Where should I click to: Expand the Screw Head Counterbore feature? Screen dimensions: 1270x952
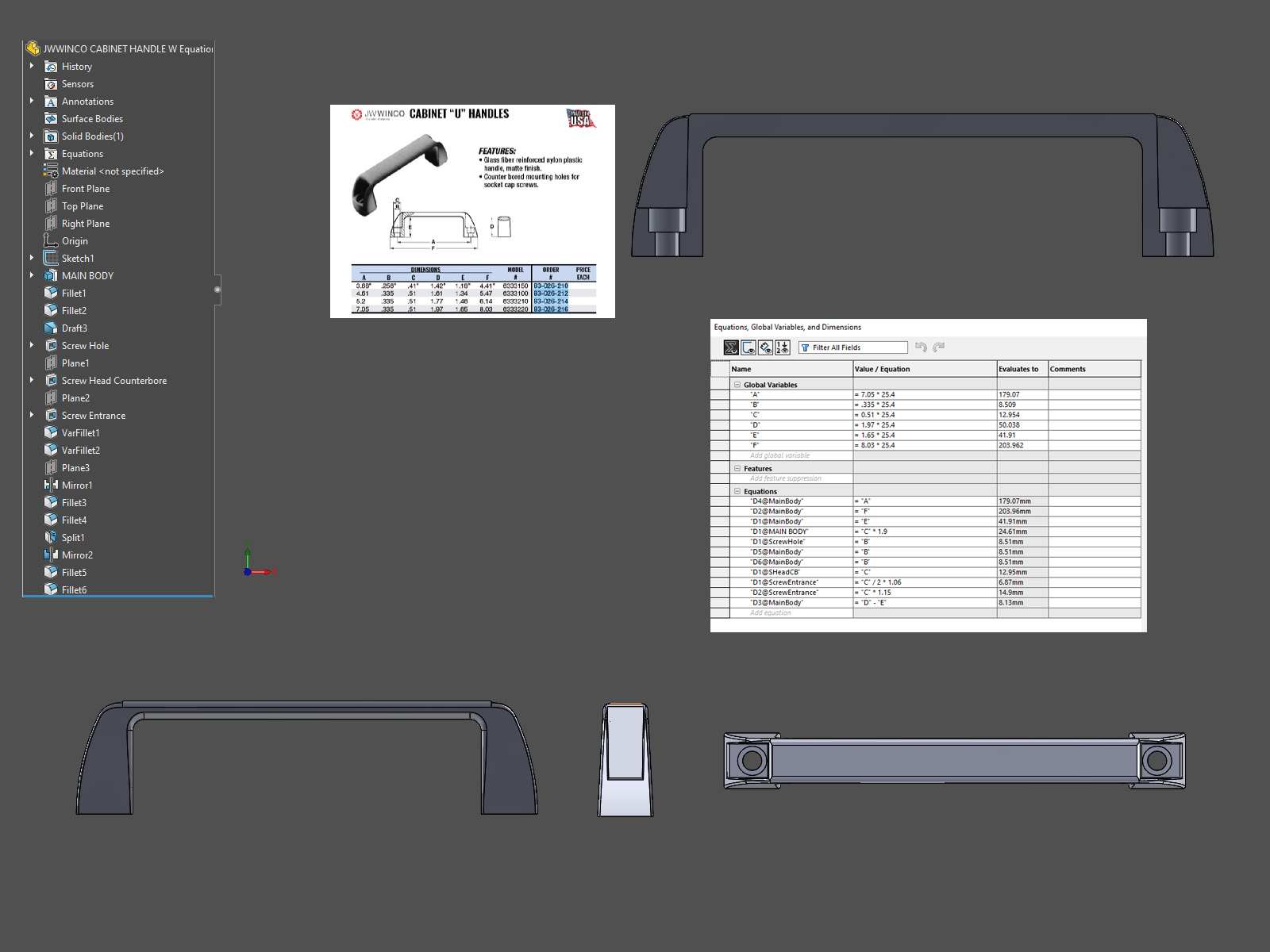coord(32,380)
